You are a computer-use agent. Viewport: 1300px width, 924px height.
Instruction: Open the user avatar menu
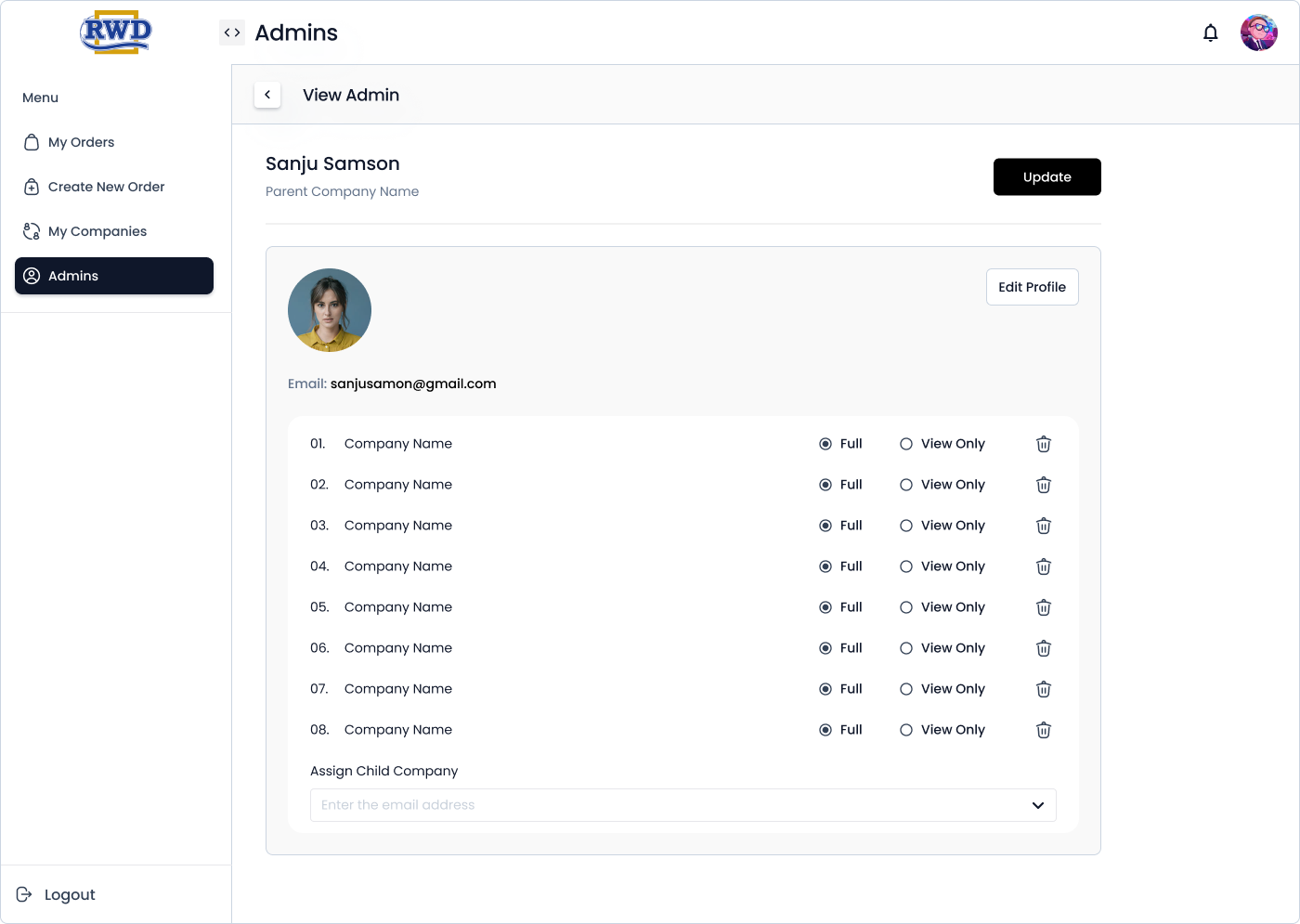pos(1259,33)
